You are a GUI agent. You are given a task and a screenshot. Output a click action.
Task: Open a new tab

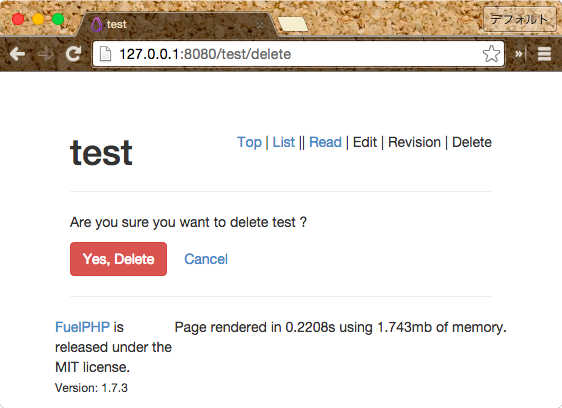(x=293, y=24)
